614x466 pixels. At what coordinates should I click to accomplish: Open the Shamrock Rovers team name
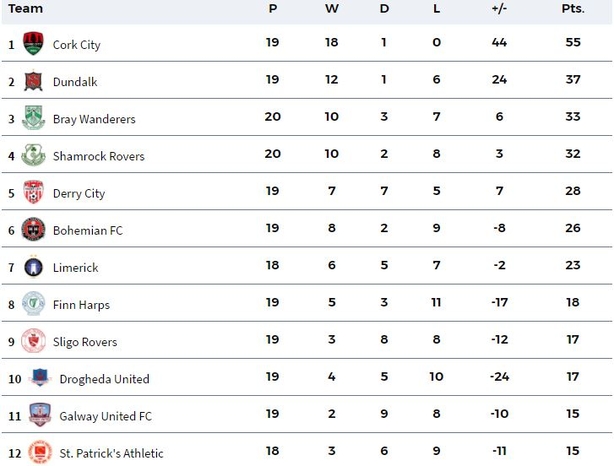pos(99,156)
